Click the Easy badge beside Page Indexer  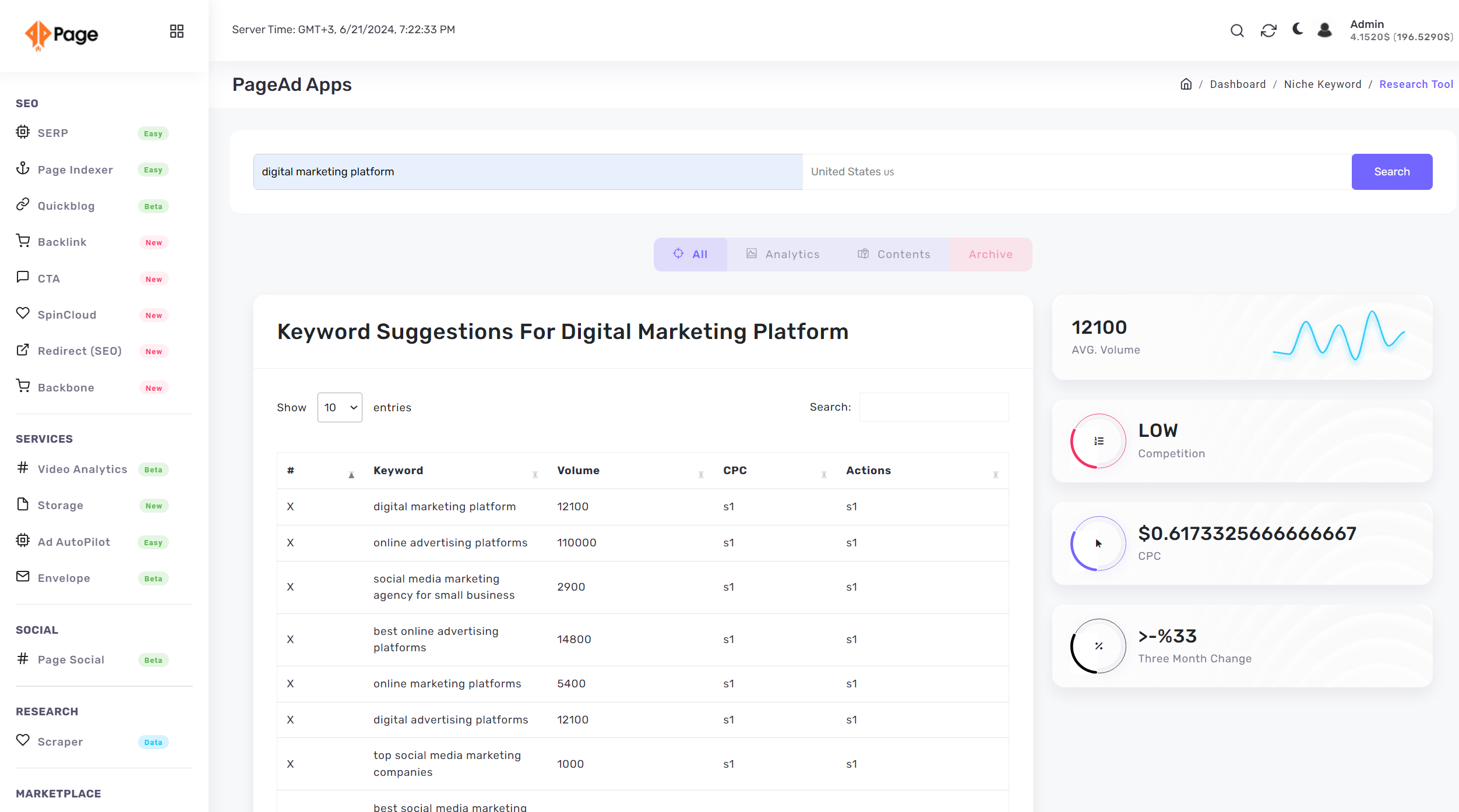click(153, 170)
